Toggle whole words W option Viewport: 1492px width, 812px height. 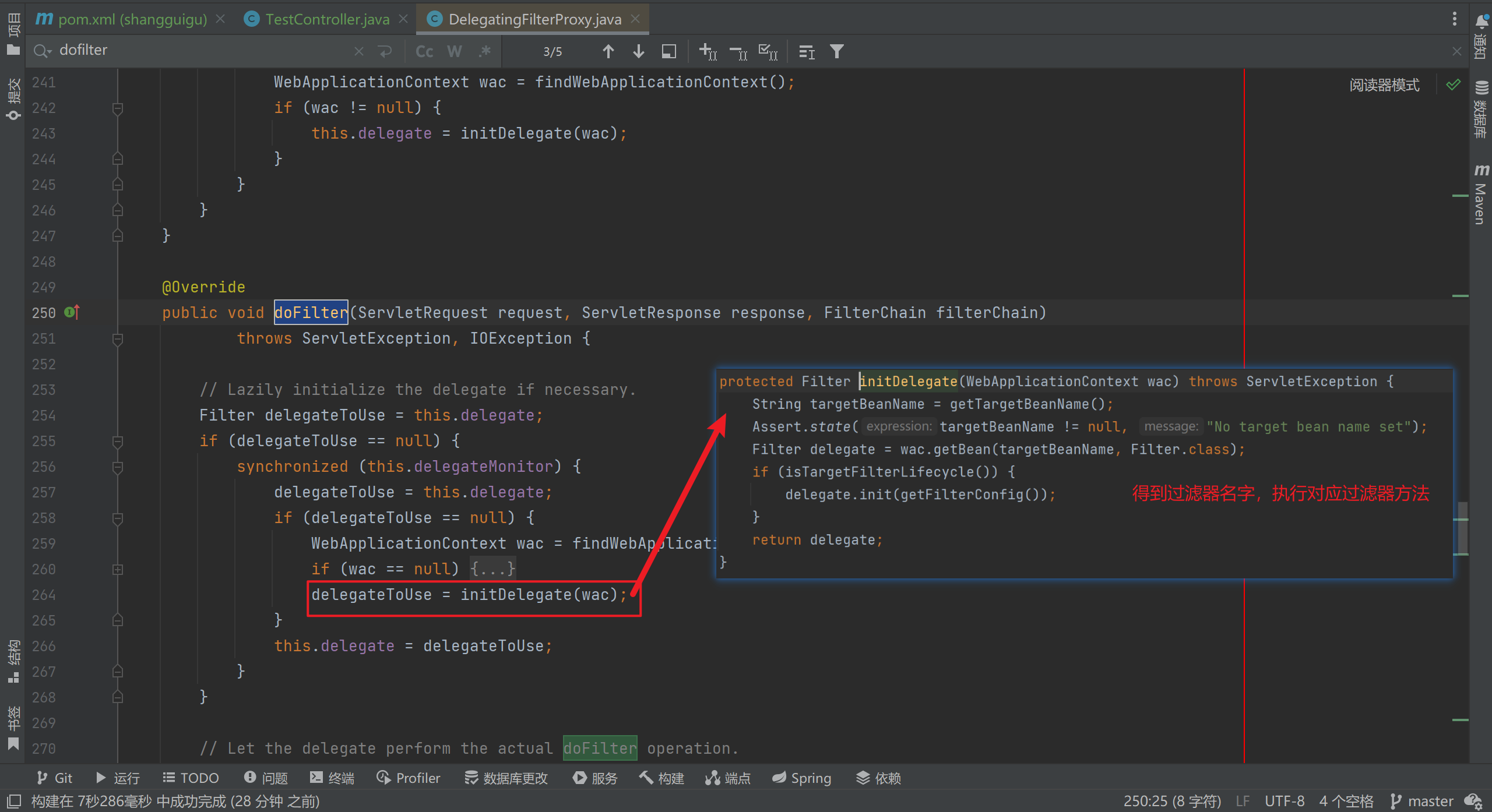tap(454, 52)
